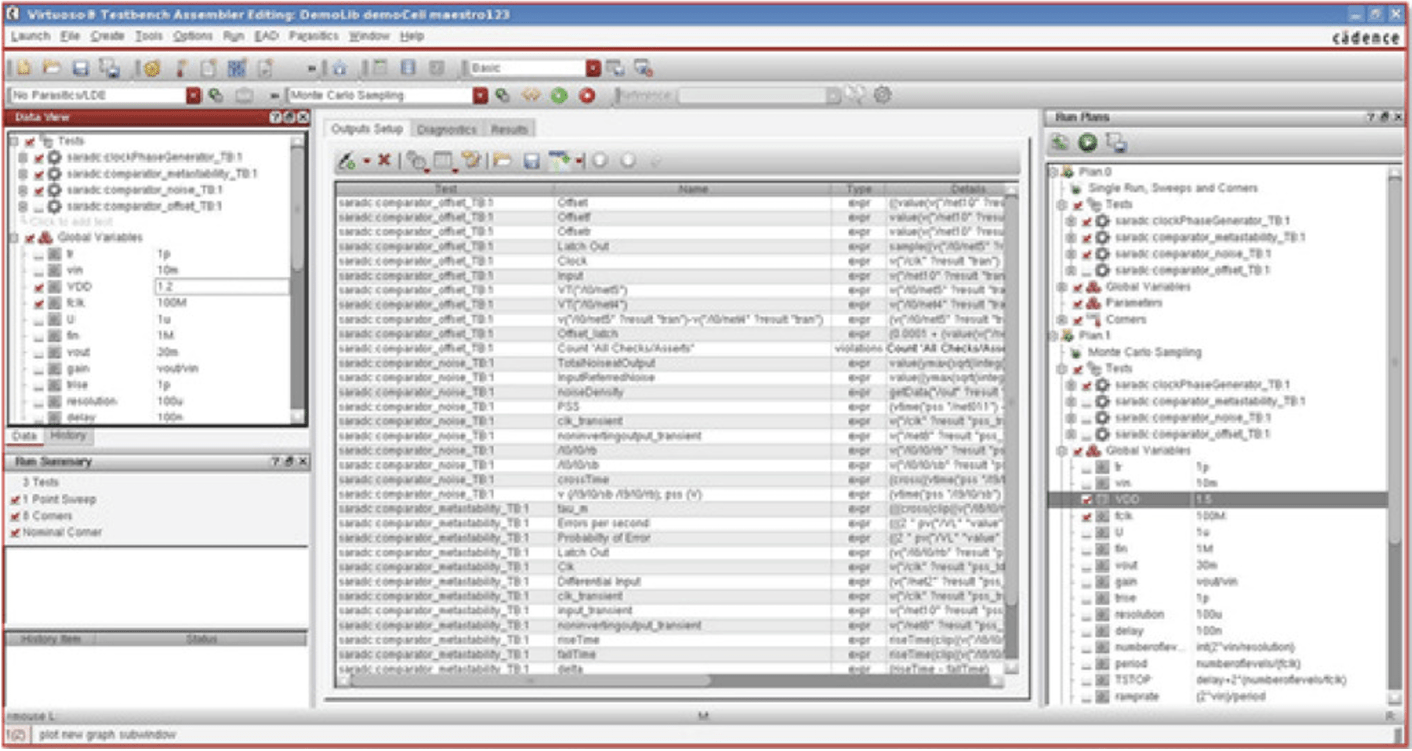Collapse Global Variables under Plan.1
The height and width of the screenshot is (751, 1412).
pos(1062,451)
